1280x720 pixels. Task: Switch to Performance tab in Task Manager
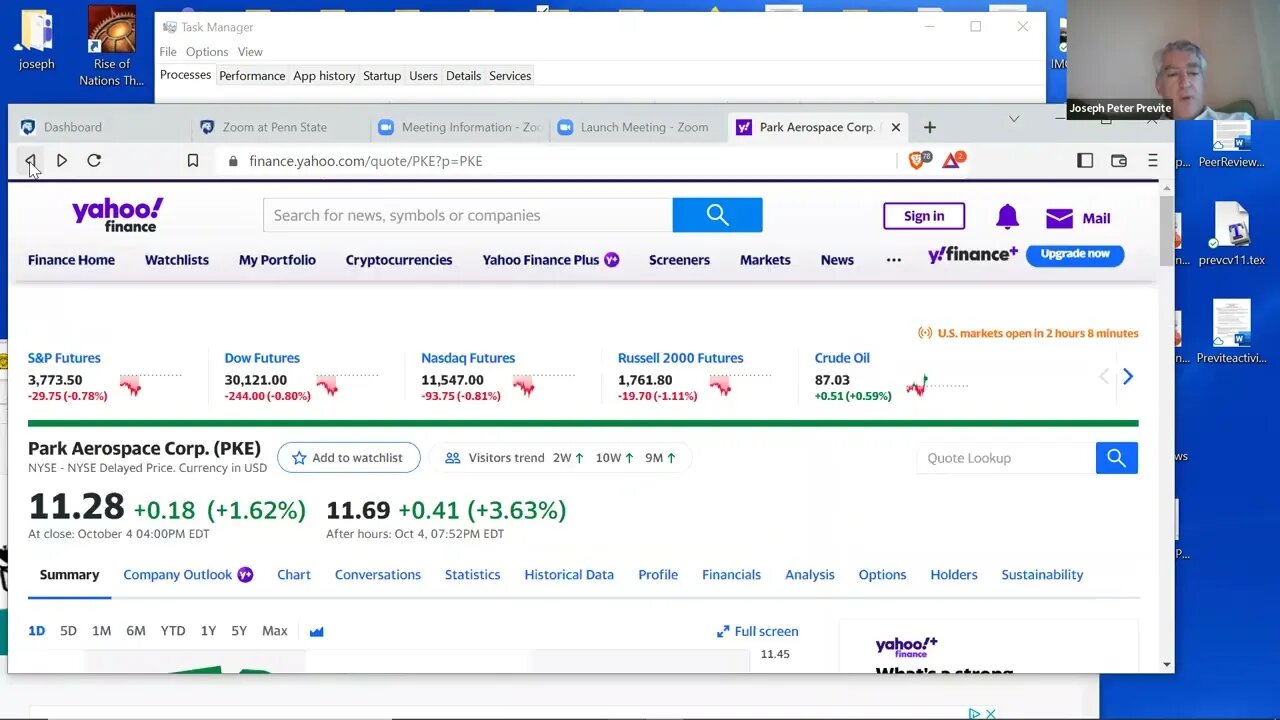[x=252, y=76]
